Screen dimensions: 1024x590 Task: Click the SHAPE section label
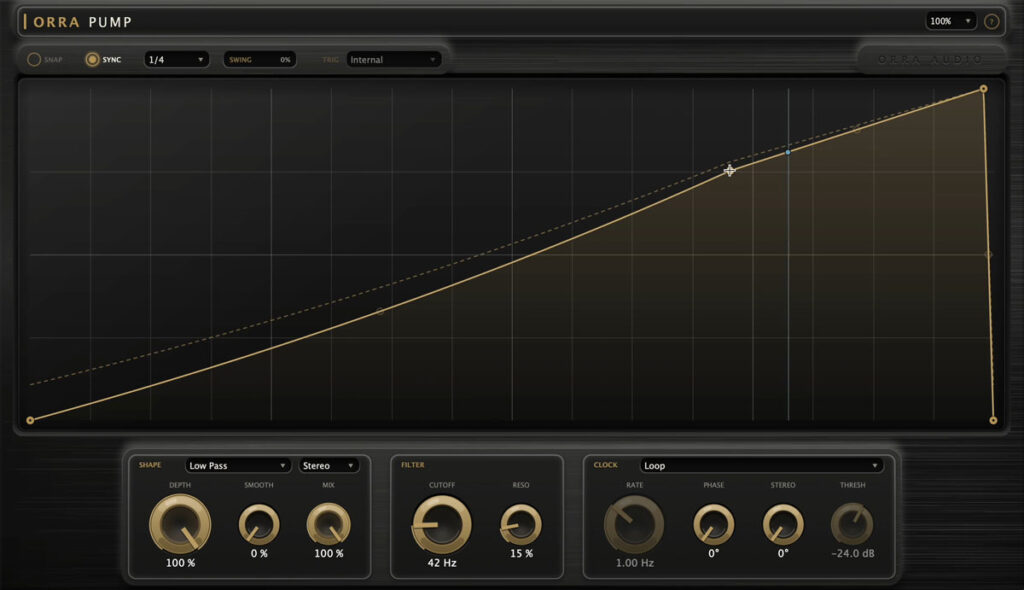click(150, 465)
